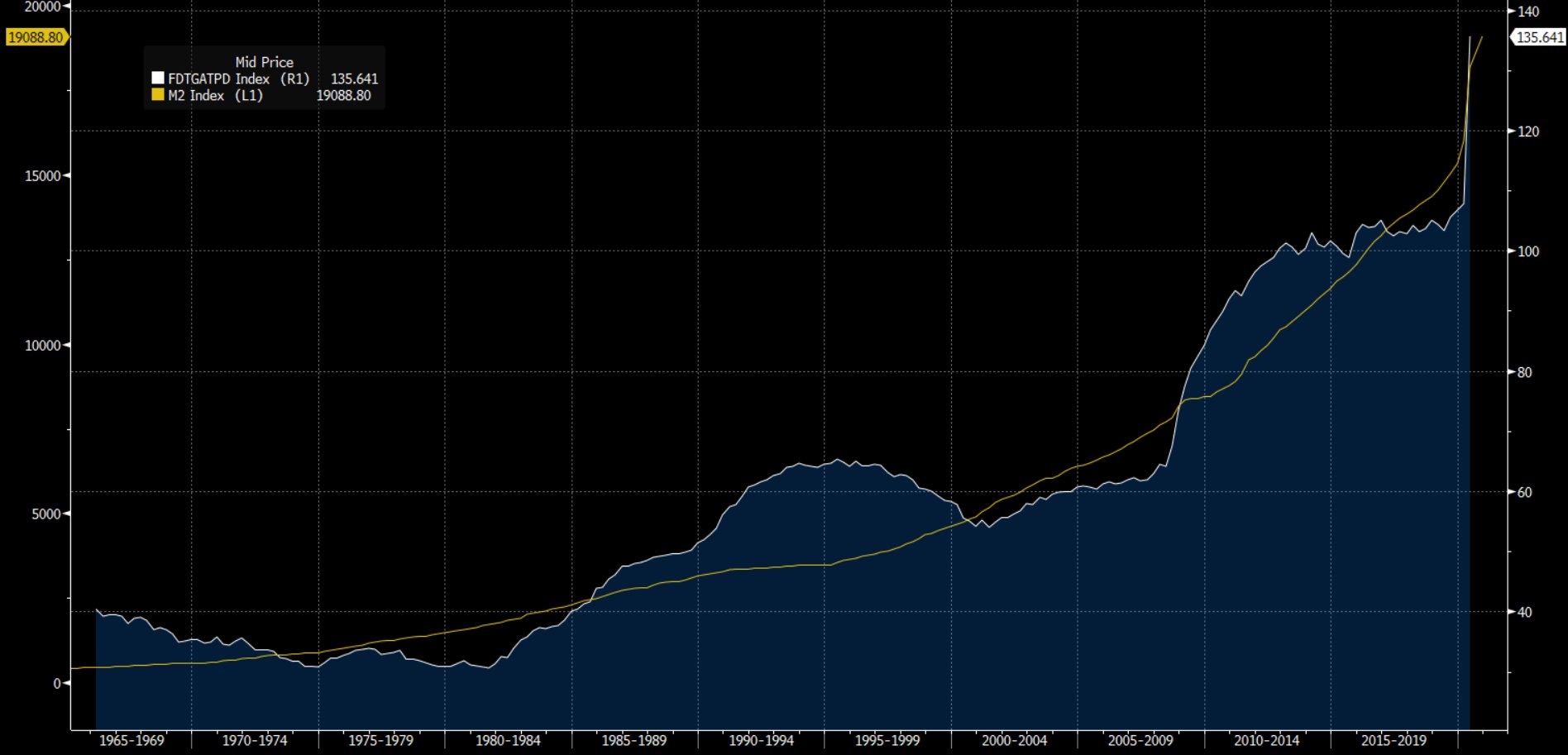This screenshot has width=1568, height=755.
Task: Click the white 135.641 right axis value tag
Action: coord(1539,37)
